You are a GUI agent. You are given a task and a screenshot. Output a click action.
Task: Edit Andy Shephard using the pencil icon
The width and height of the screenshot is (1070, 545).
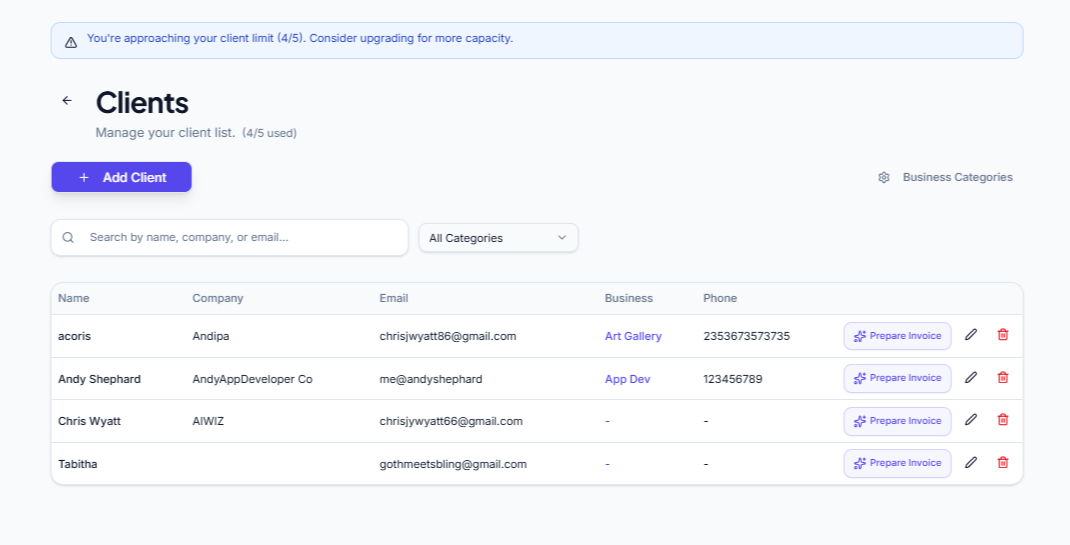[970, 378]
